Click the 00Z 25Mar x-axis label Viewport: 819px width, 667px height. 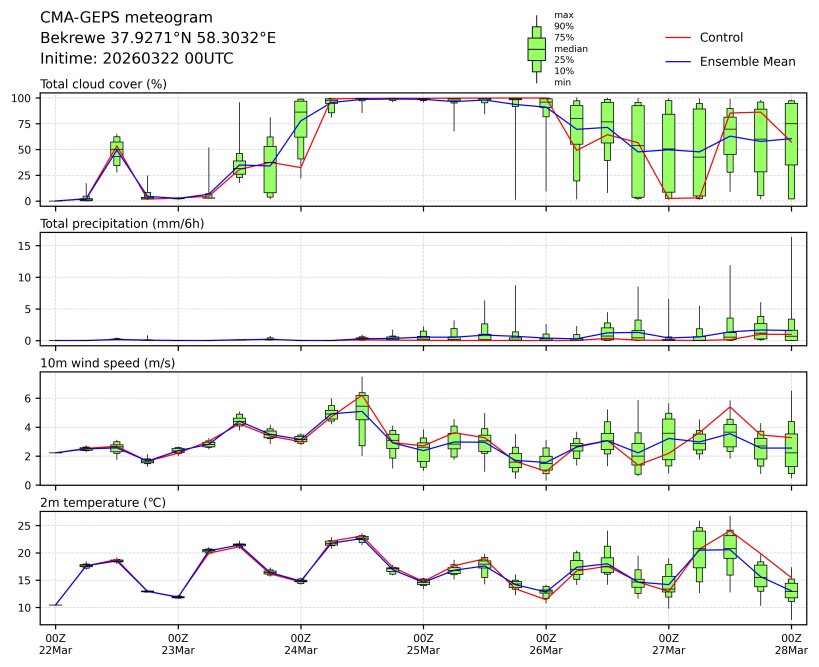pos(423,643)
